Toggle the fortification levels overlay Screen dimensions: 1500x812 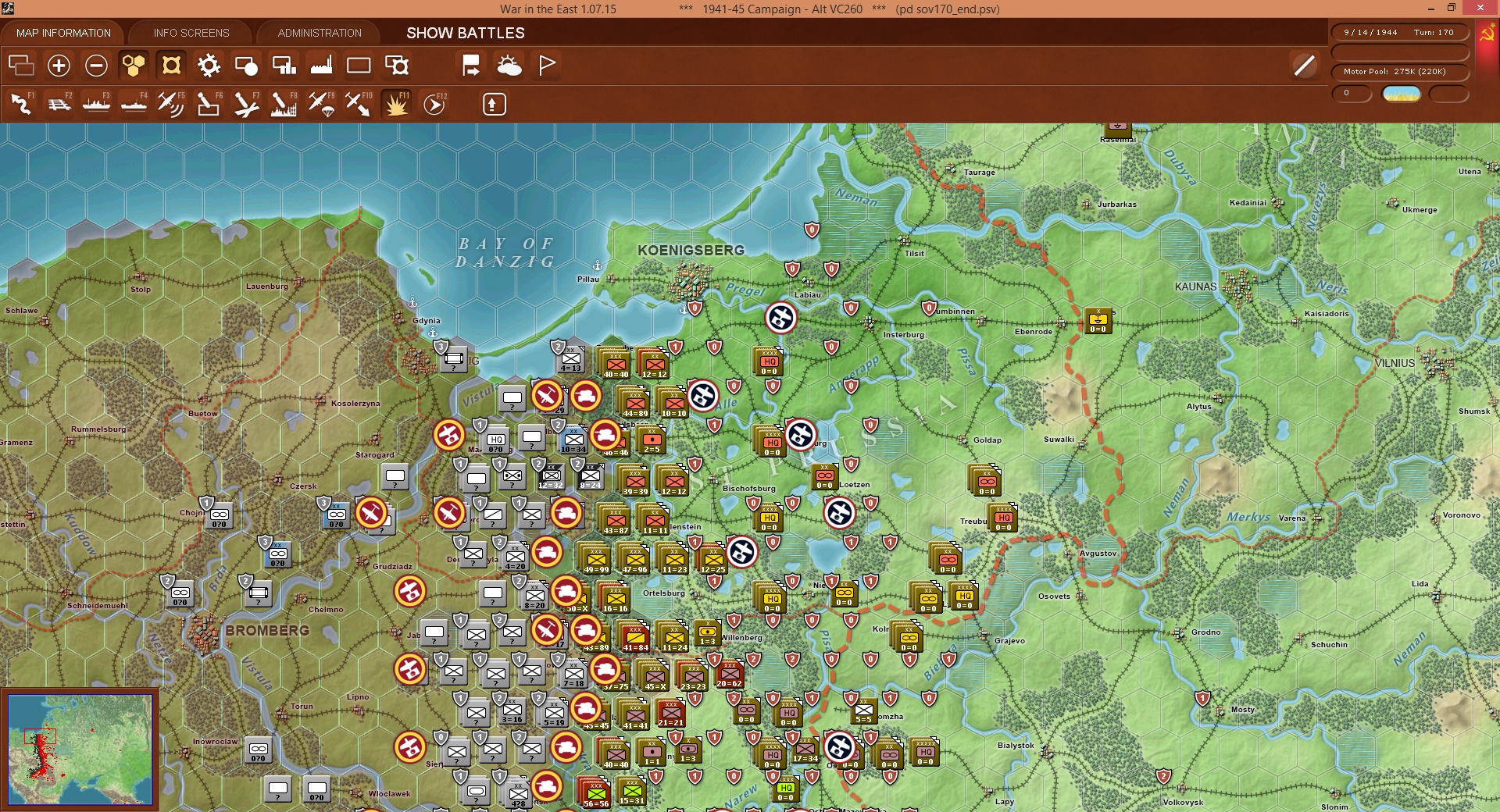pyautogui.click(x=171, y=66)
